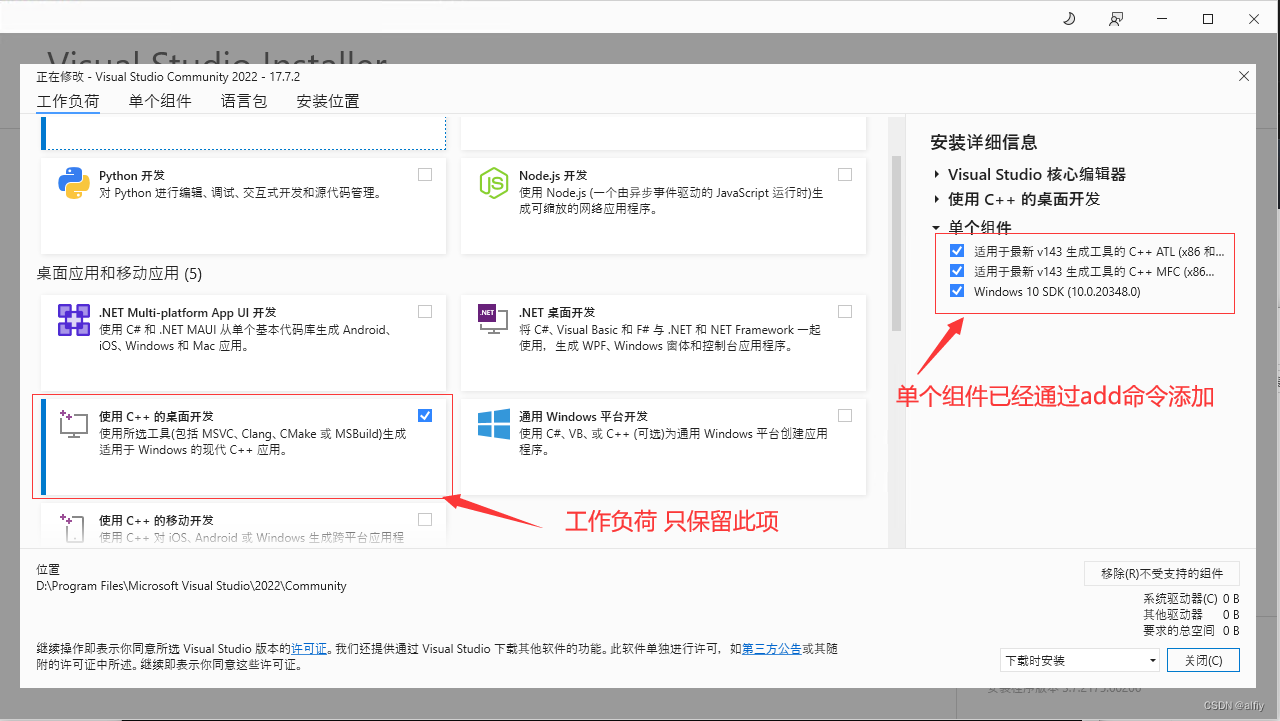Click the 安装详细信息 heading
Viewport: 1280px width, 721px height.
(x=984, y=142)
